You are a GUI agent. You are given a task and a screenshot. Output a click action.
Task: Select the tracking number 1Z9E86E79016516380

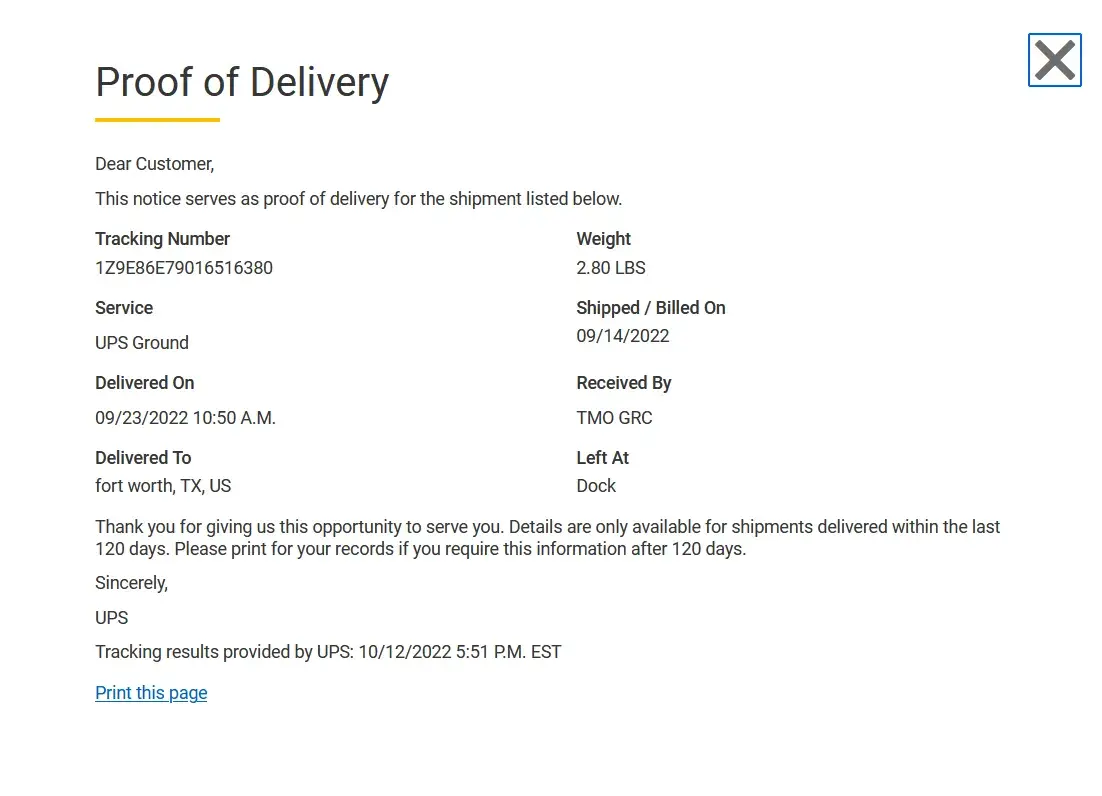[x=184, y=268]
